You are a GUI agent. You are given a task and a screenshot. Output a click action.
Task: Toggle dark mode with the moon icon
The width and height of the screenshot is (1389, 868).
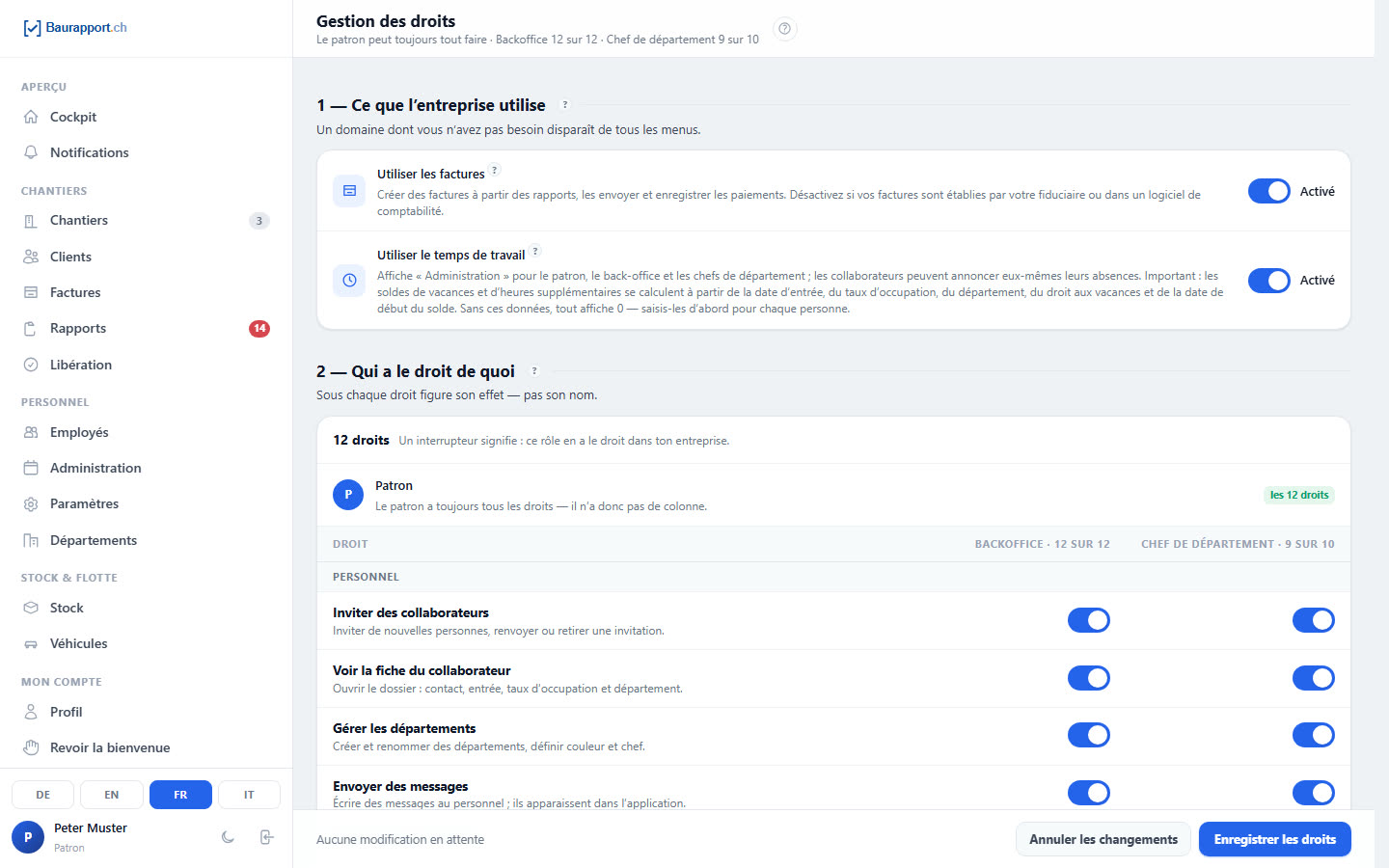point(228,837)
